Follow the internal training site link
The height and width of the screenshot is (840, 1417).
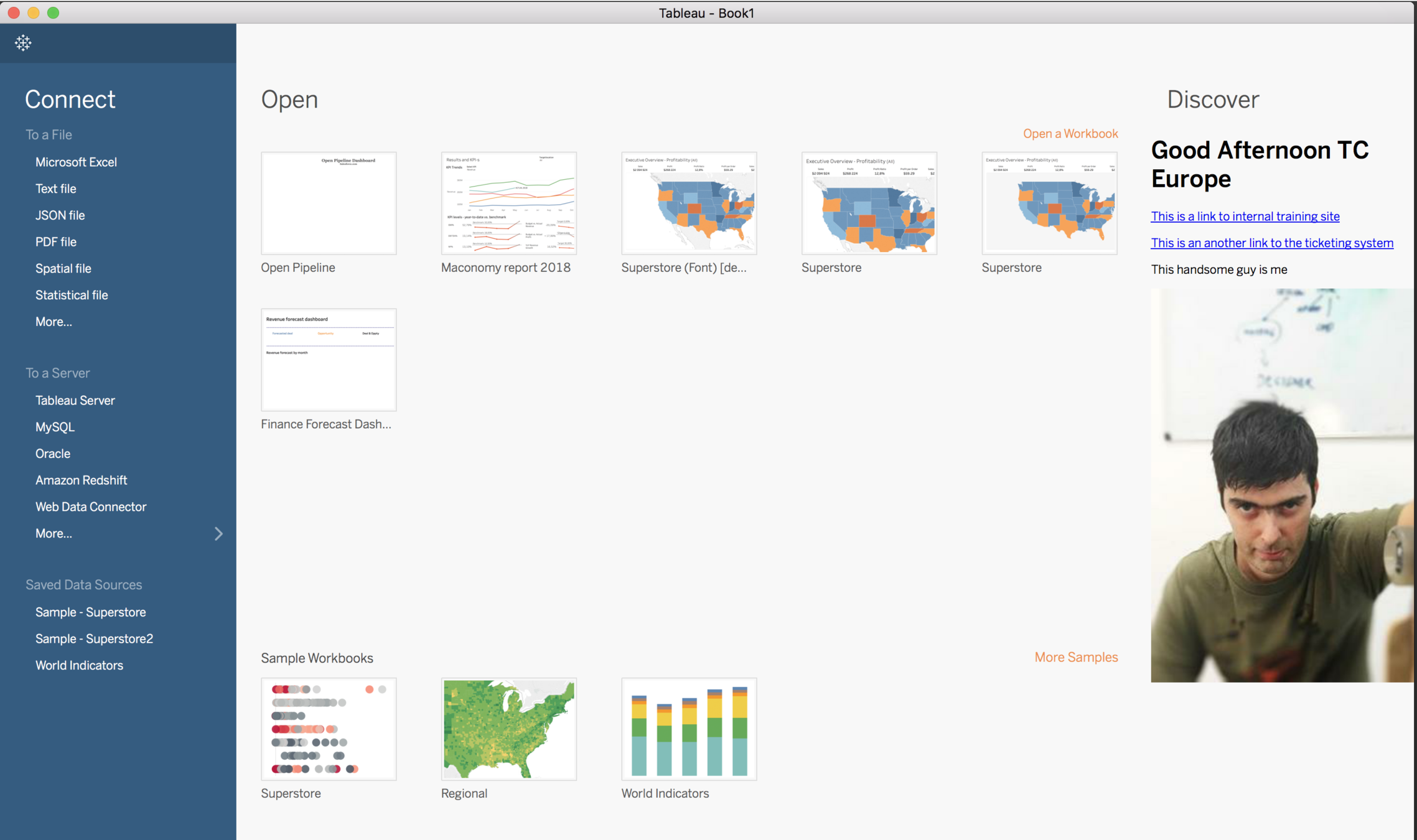(1245, 217)
